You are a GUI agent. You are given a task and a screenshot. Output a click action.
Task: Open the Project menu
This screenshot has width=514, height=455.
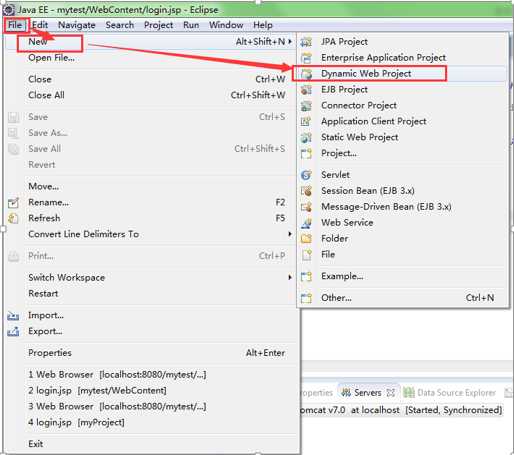[x=158, y=25]
